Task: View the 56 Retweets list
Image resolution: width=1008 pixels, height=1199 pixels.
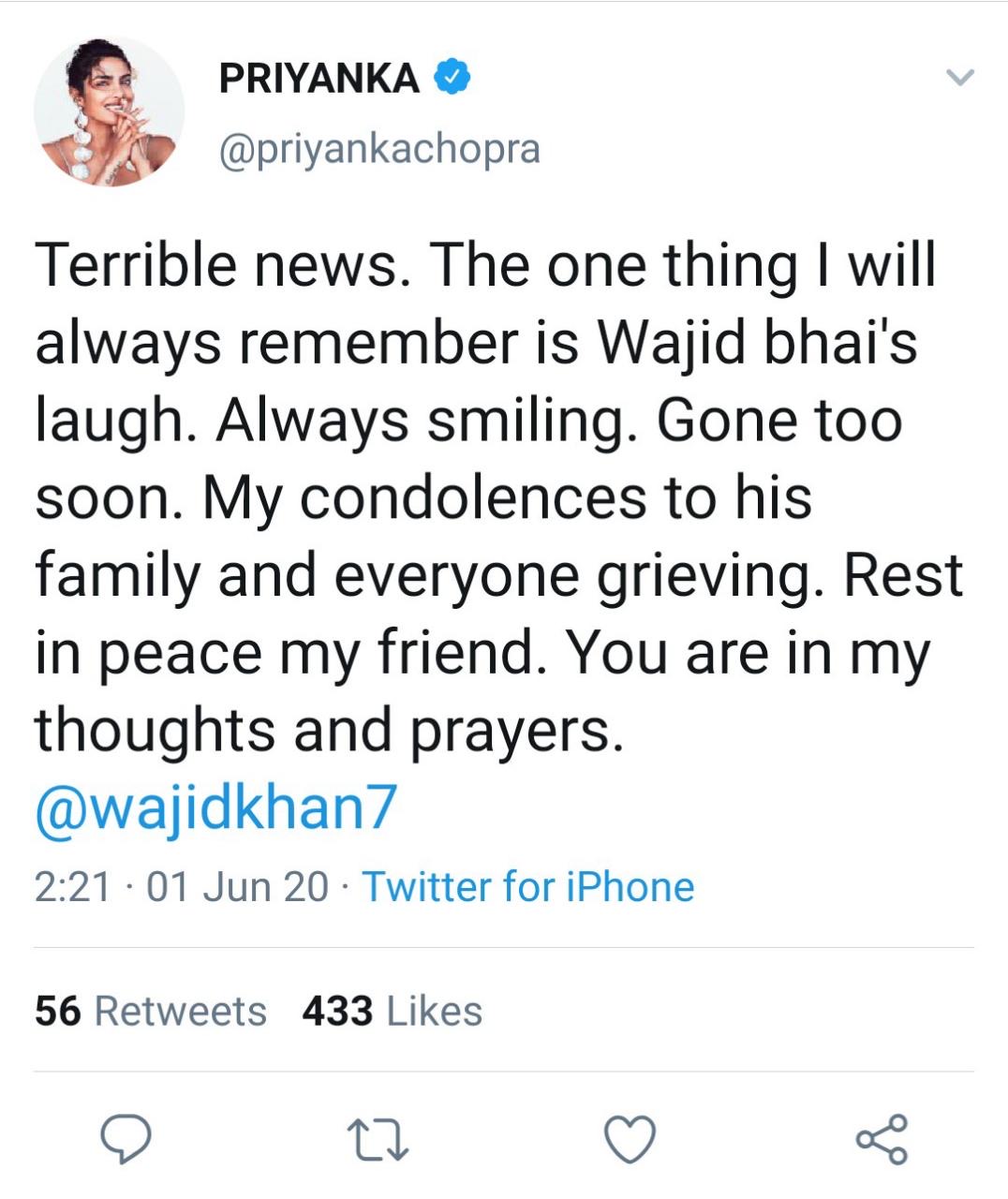Action: pyautogui.click(x=151, y=1012)
